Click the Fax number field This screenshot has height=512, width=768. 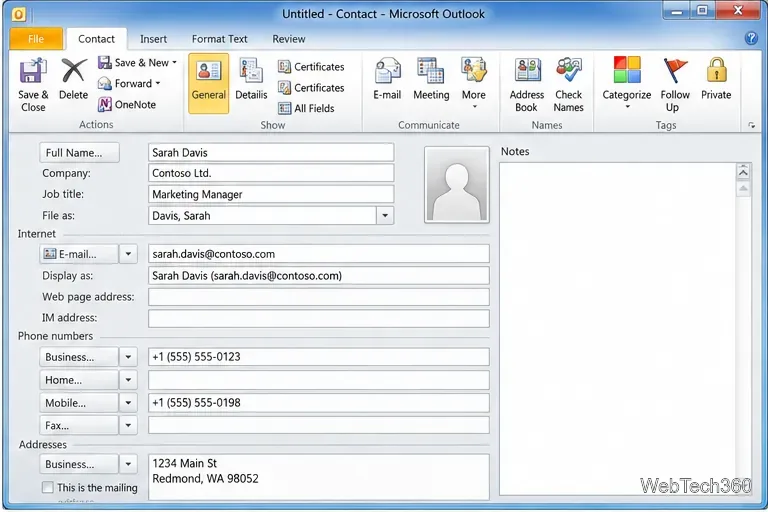pos(319,425)
